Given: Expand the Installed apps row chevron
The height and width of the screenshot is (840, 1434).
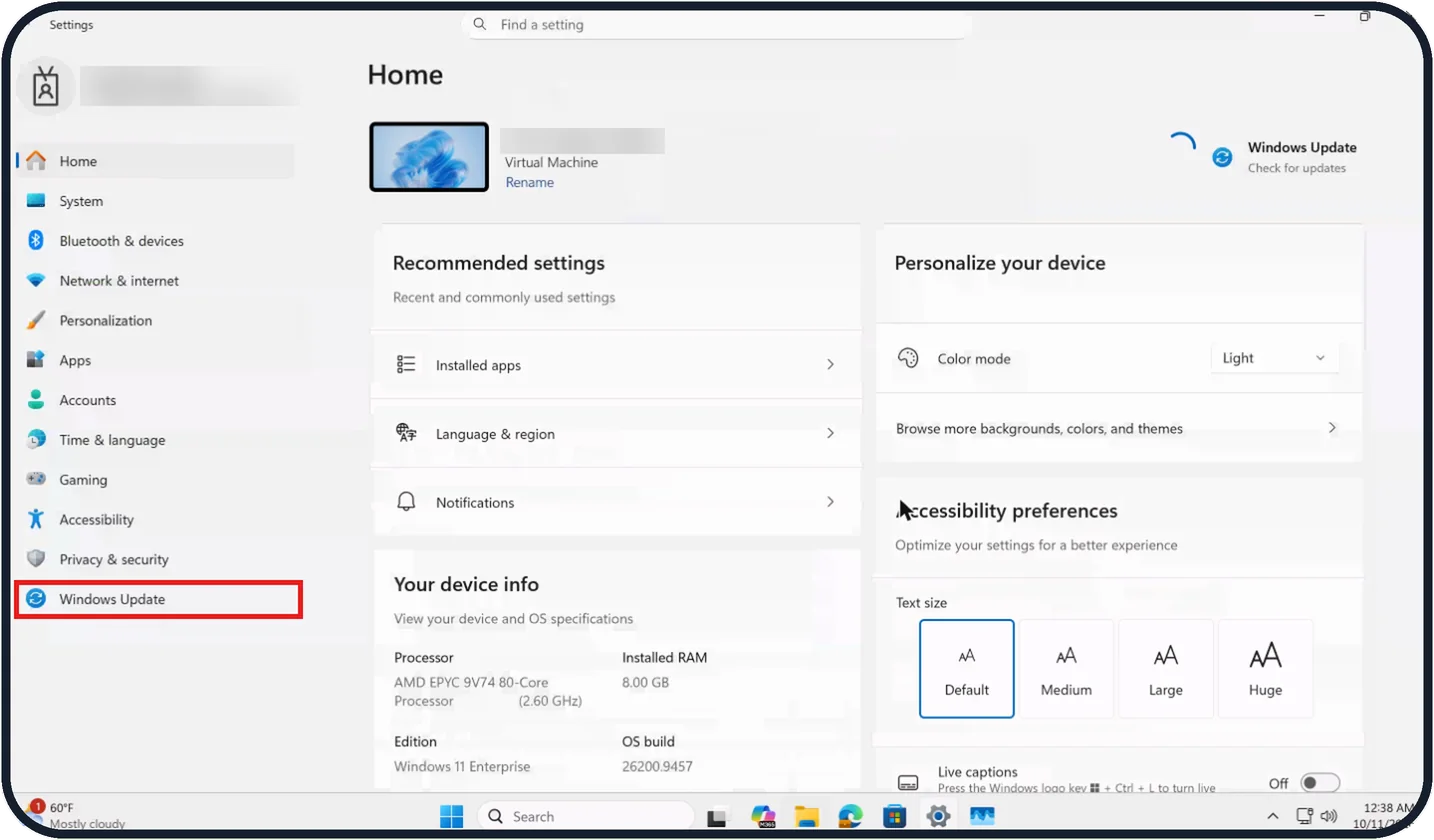Looking at the screenshot, I should click(x=830, y=365).
